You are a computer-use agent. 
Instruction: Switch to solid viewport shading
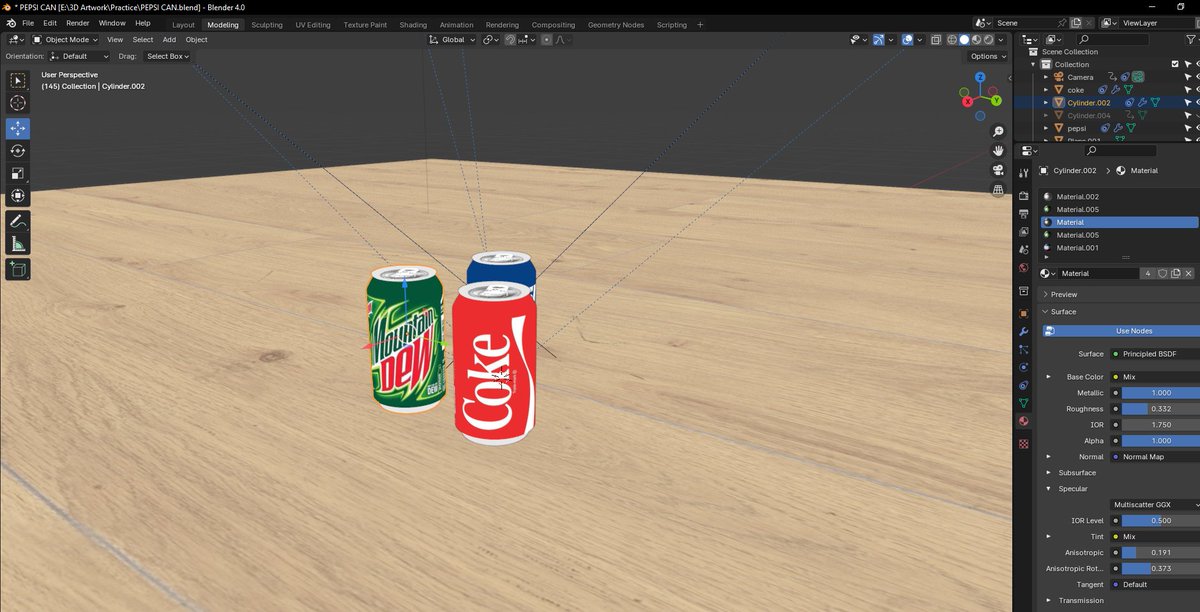(x=964, y=40)
